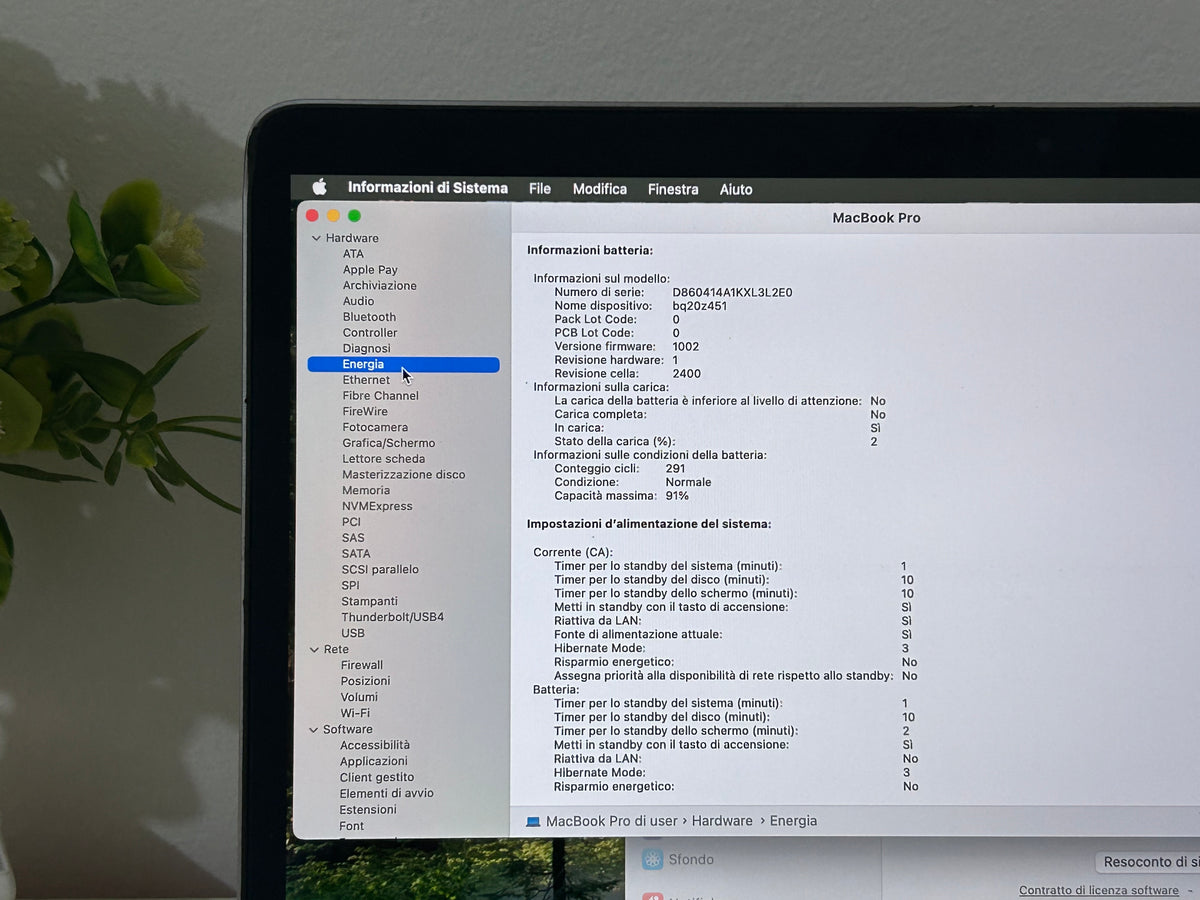Select Grafica/Schermo in the sidebar
The image size is (1200, 900).
tap(388, 443)
